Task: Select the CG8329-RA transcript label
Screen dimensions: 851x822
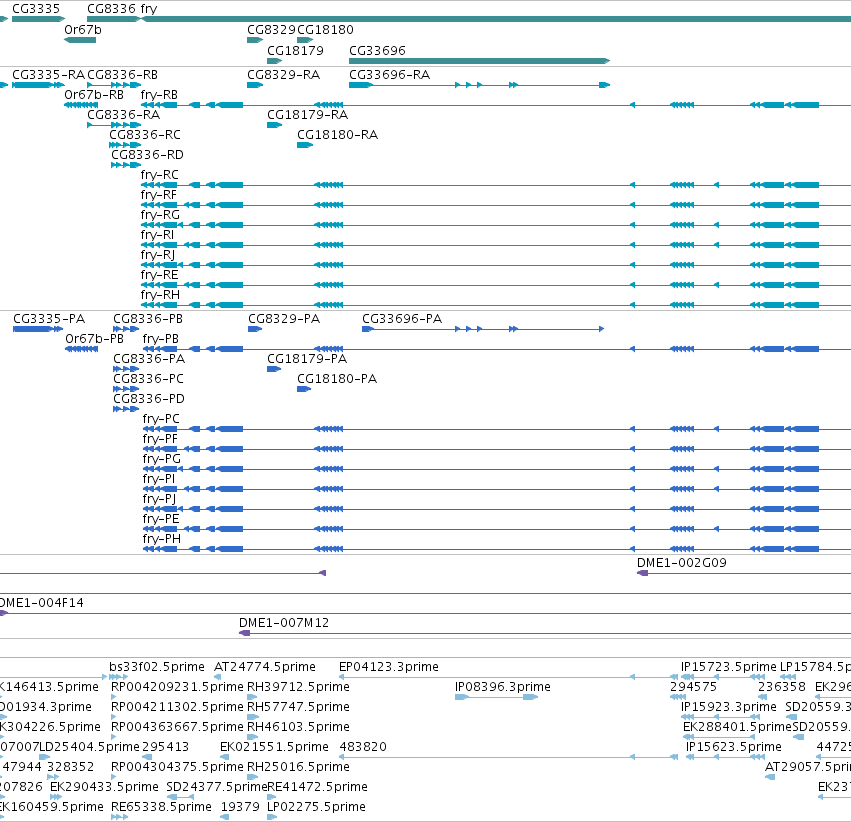Action: [283, 74]
